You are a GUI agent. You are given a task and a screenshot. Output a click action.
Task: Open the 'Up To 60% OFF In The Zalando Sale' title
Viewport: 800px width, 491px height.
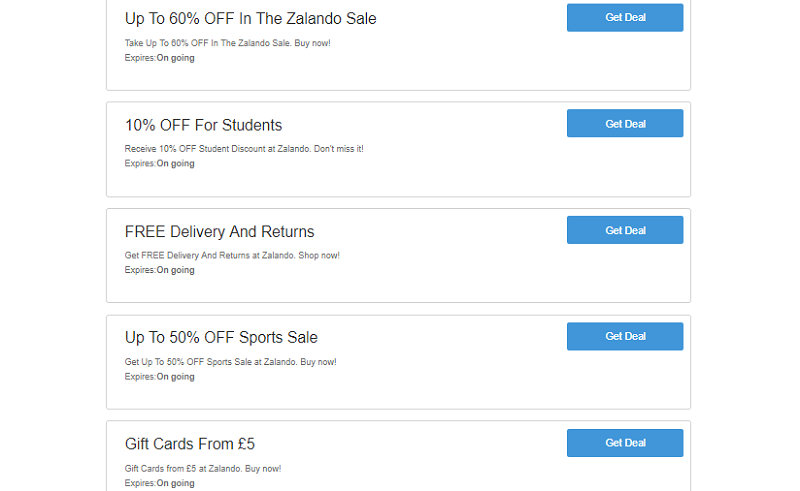pos(250,19)
